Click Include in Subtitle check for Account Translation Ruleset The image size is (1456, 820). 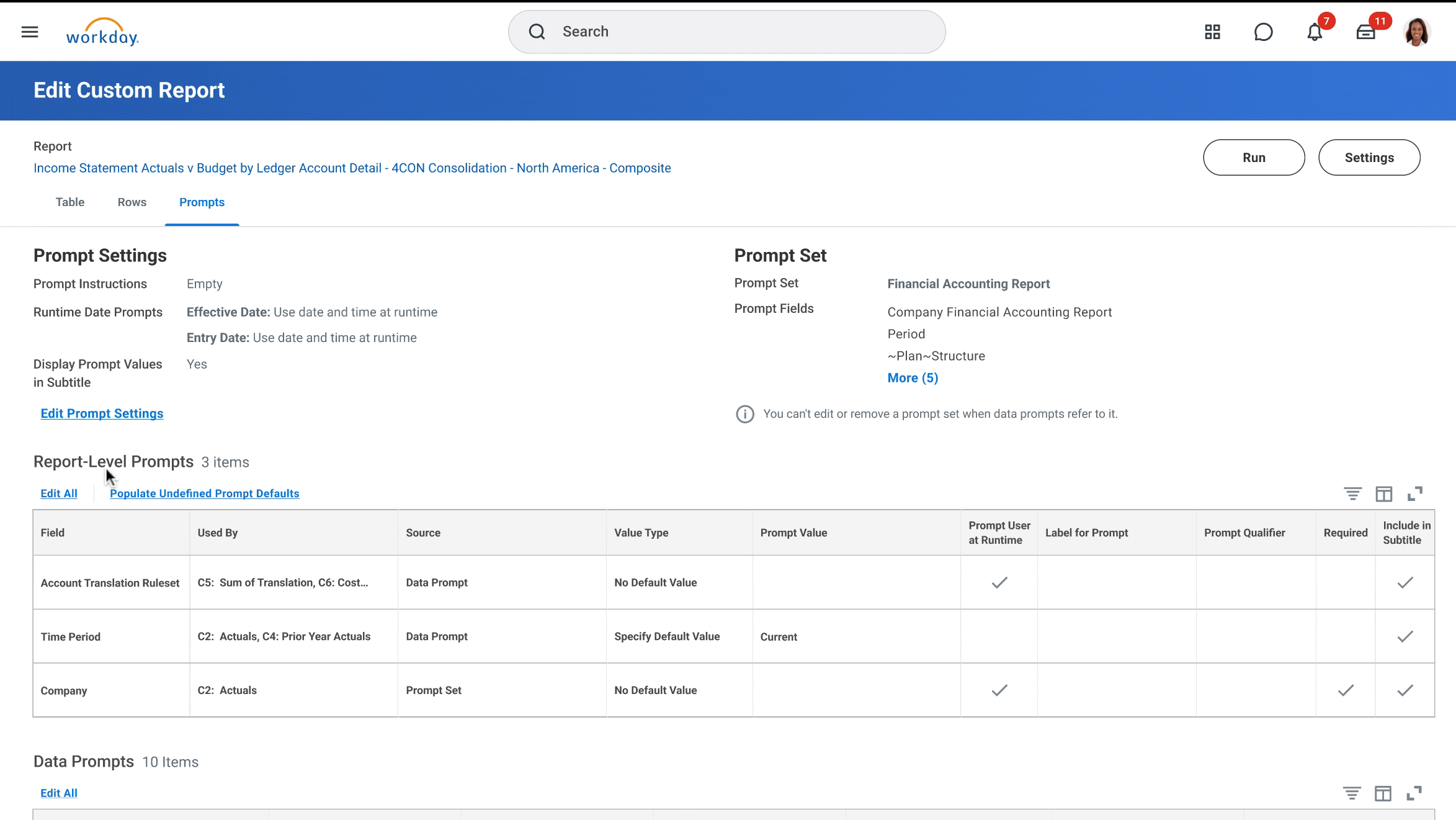coord(1405,582)
